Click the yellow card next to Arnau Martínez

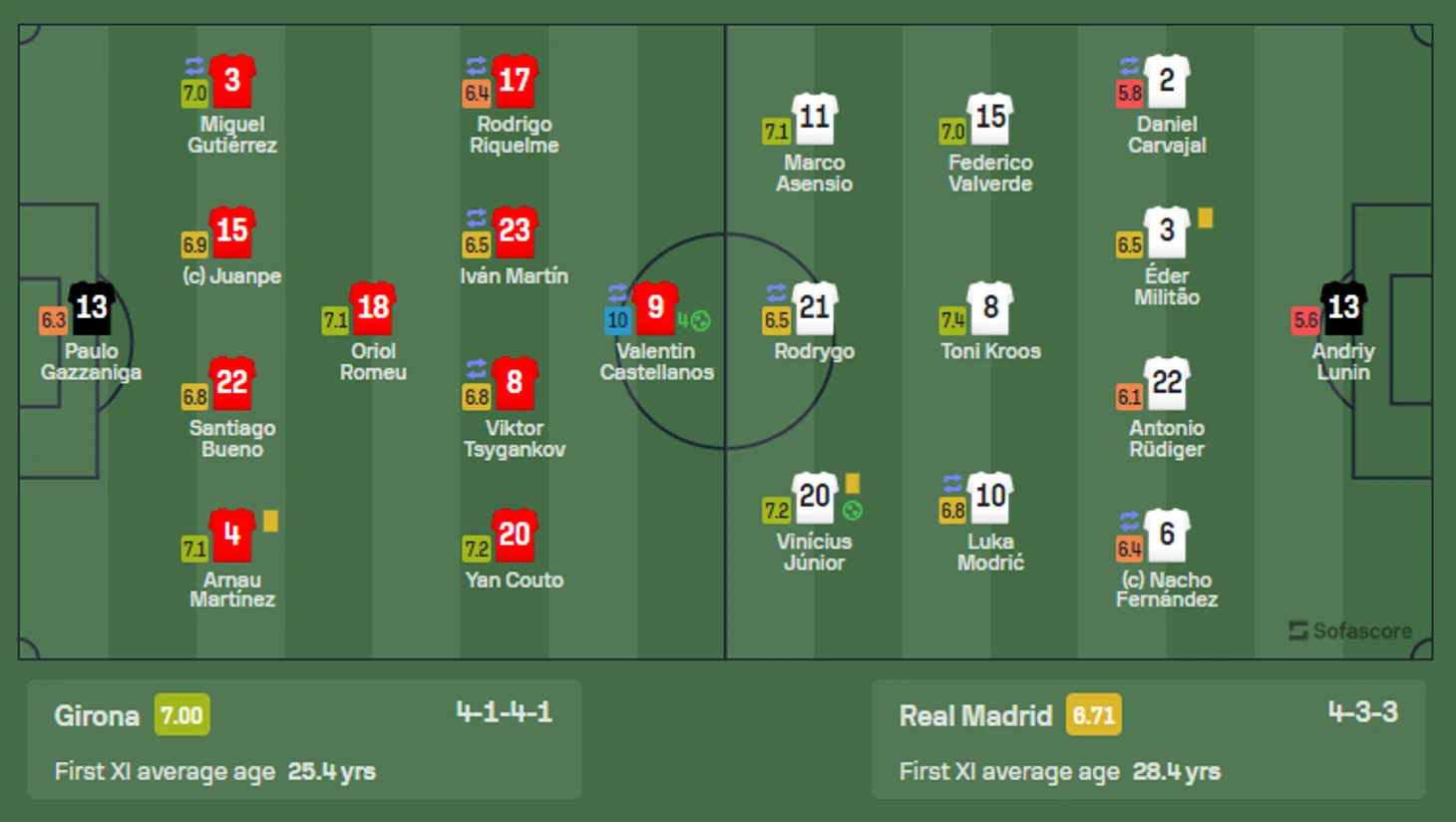(270, 521)
